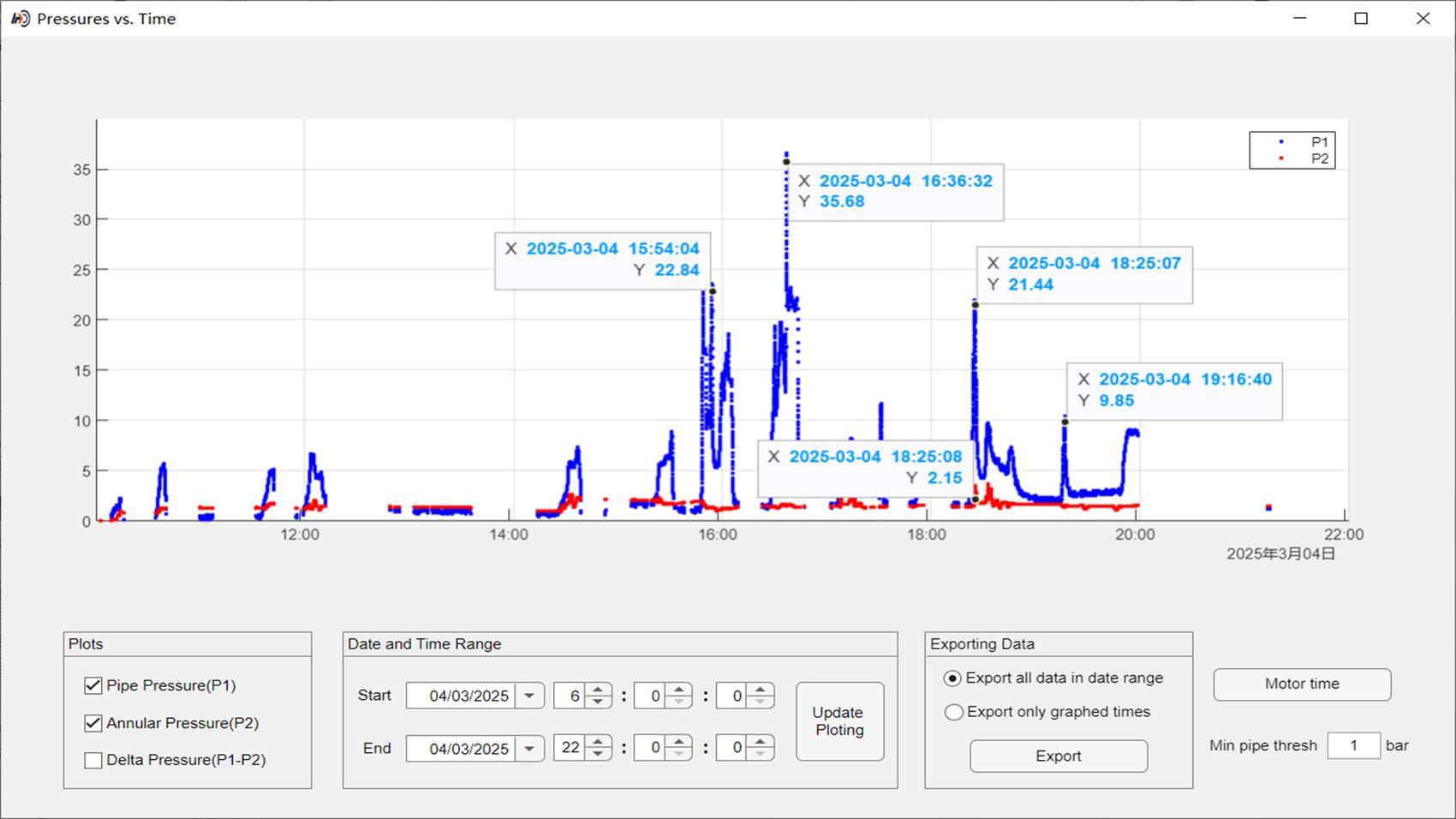The height and width of the screenshot is (819, 1456).
Task: Click the app logo icon in title bar
Action: tap(21, 18)
